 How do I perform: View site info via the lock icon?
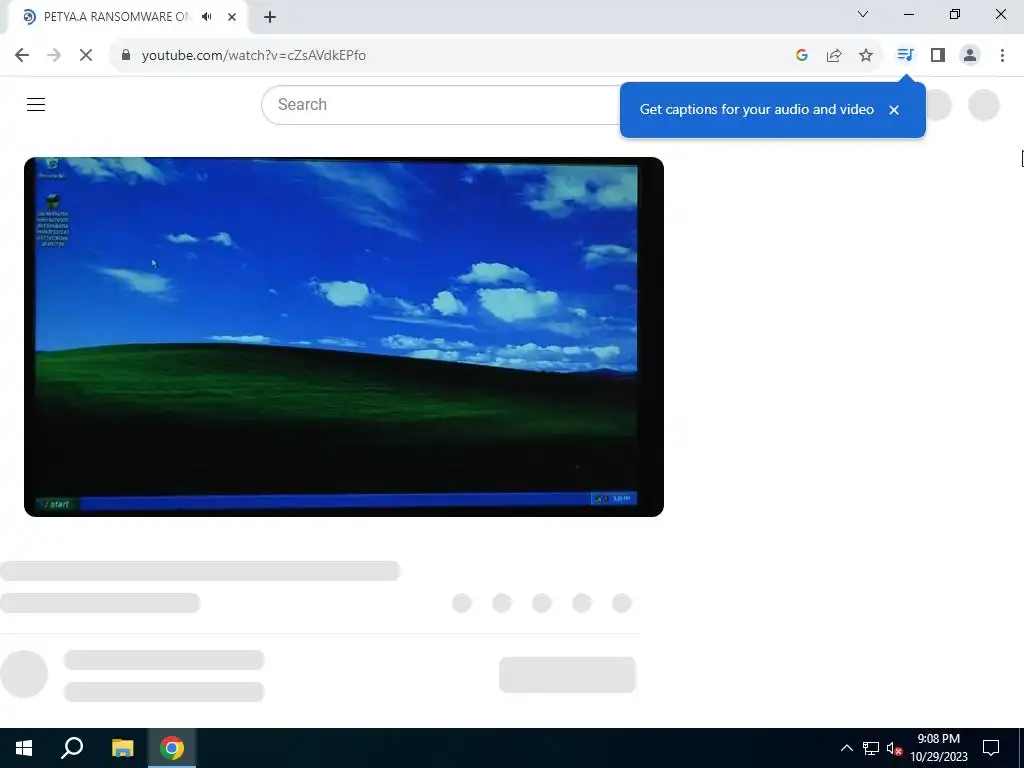tap(126, 56)
